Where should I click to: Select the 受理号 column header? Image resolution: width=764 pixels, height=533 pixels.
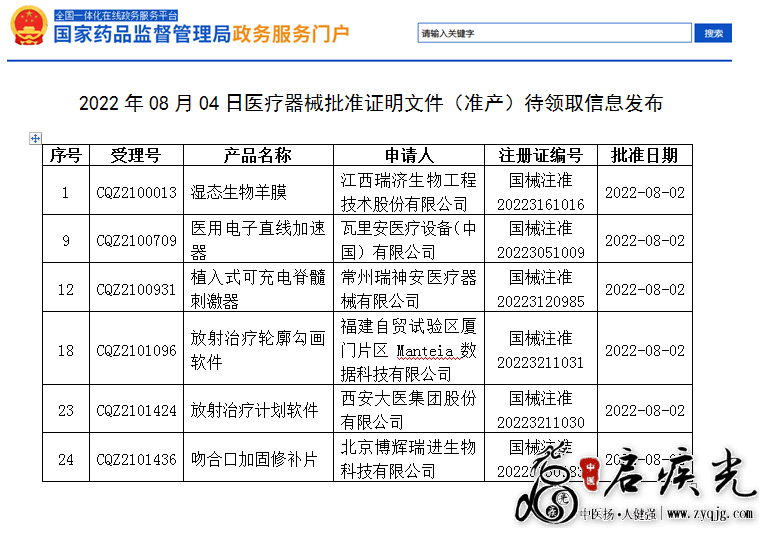coord(135,155)
